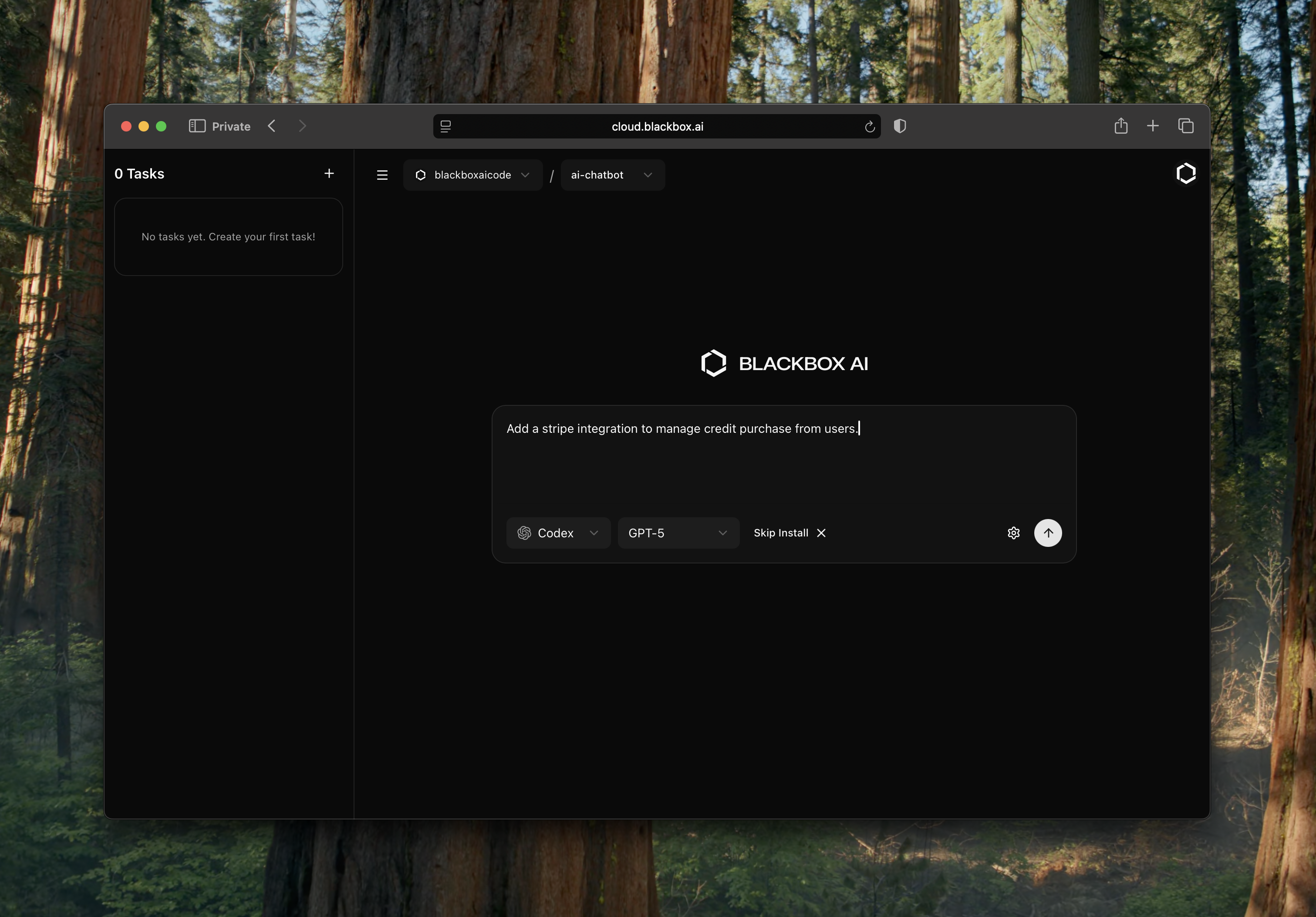This screenshot has height=917, width=1316.
Task: Expand the GPT-5 model dropdown
Action: coord(678,533)
